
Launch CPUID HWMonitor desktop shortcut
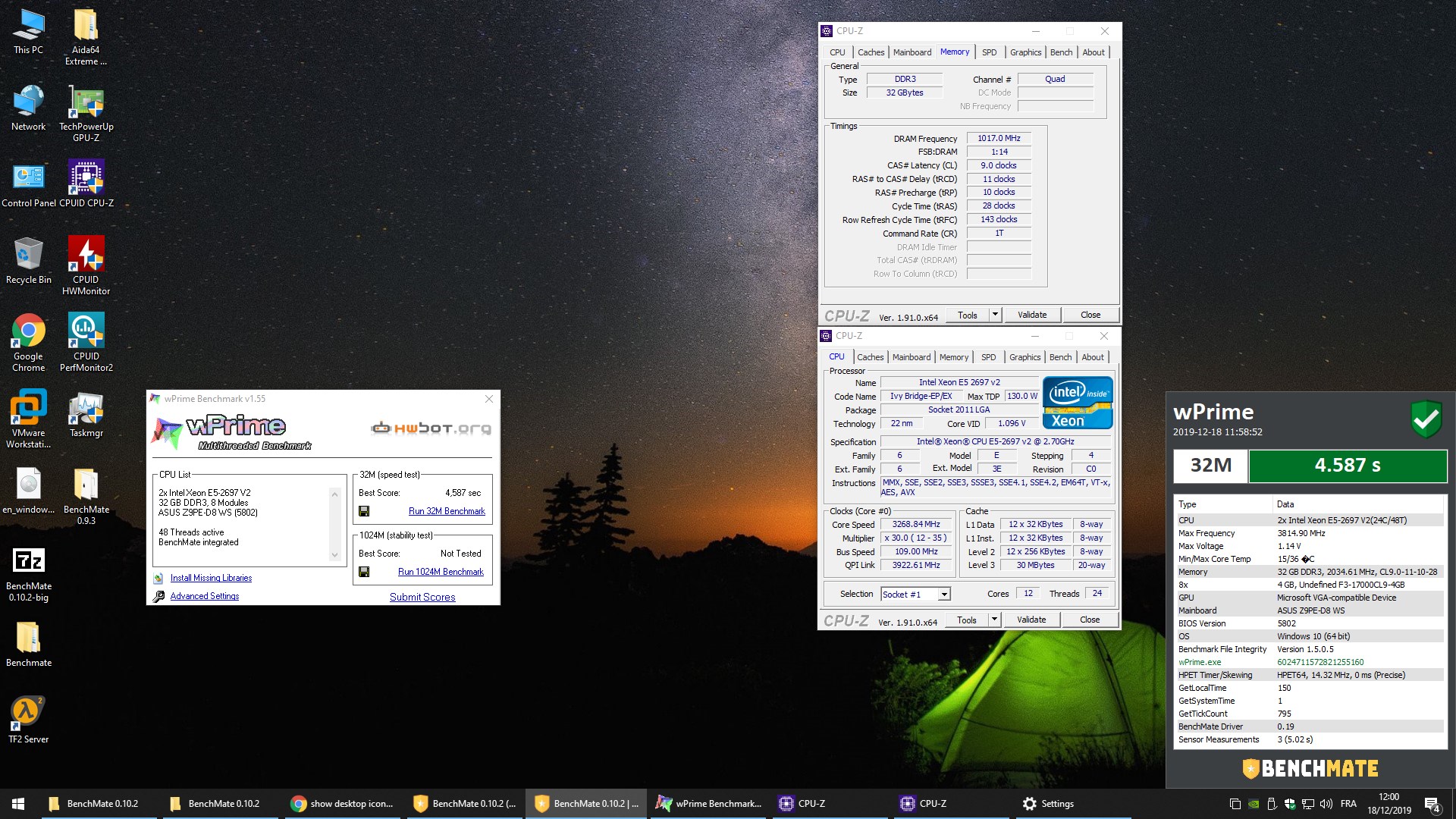pos(86,265)
